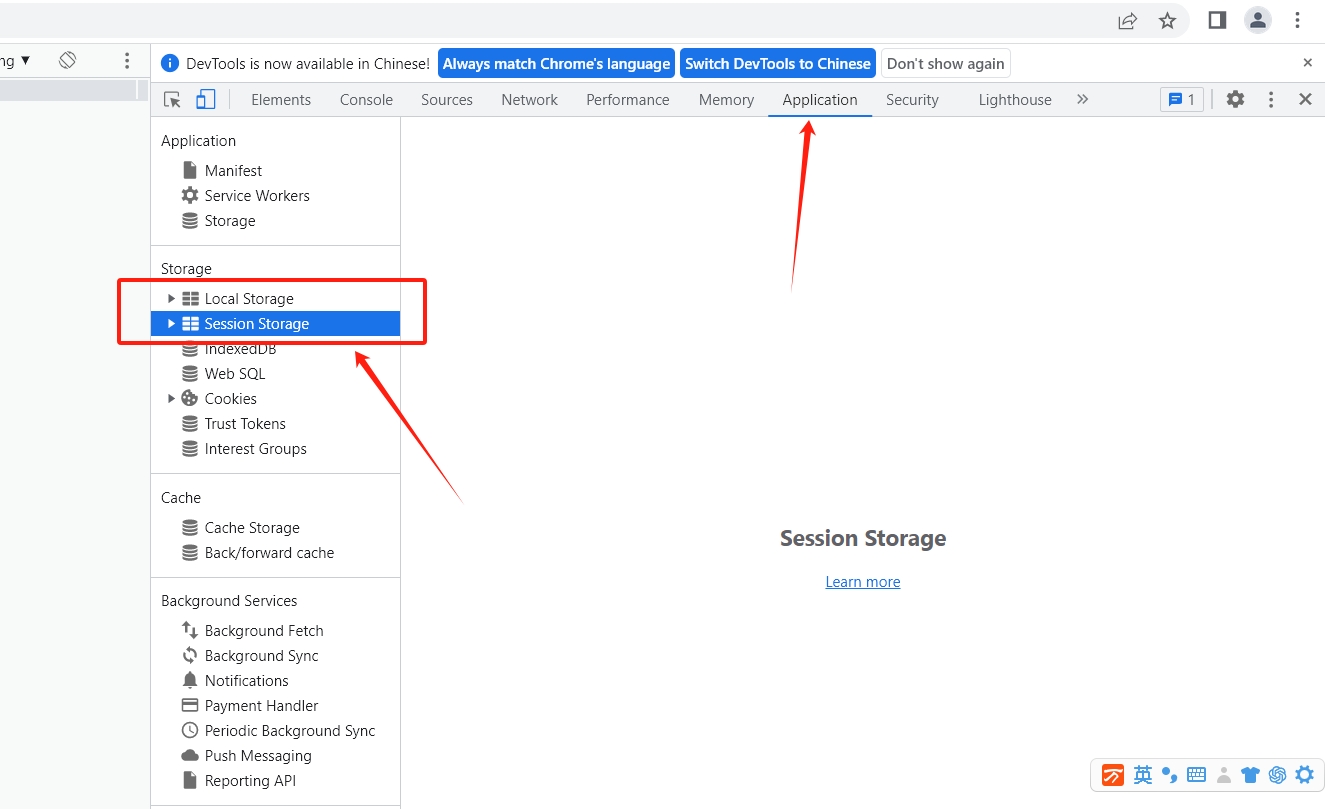Click the issues counter badge
The height and width of the screenshot is (809, 1325).
1182,100
